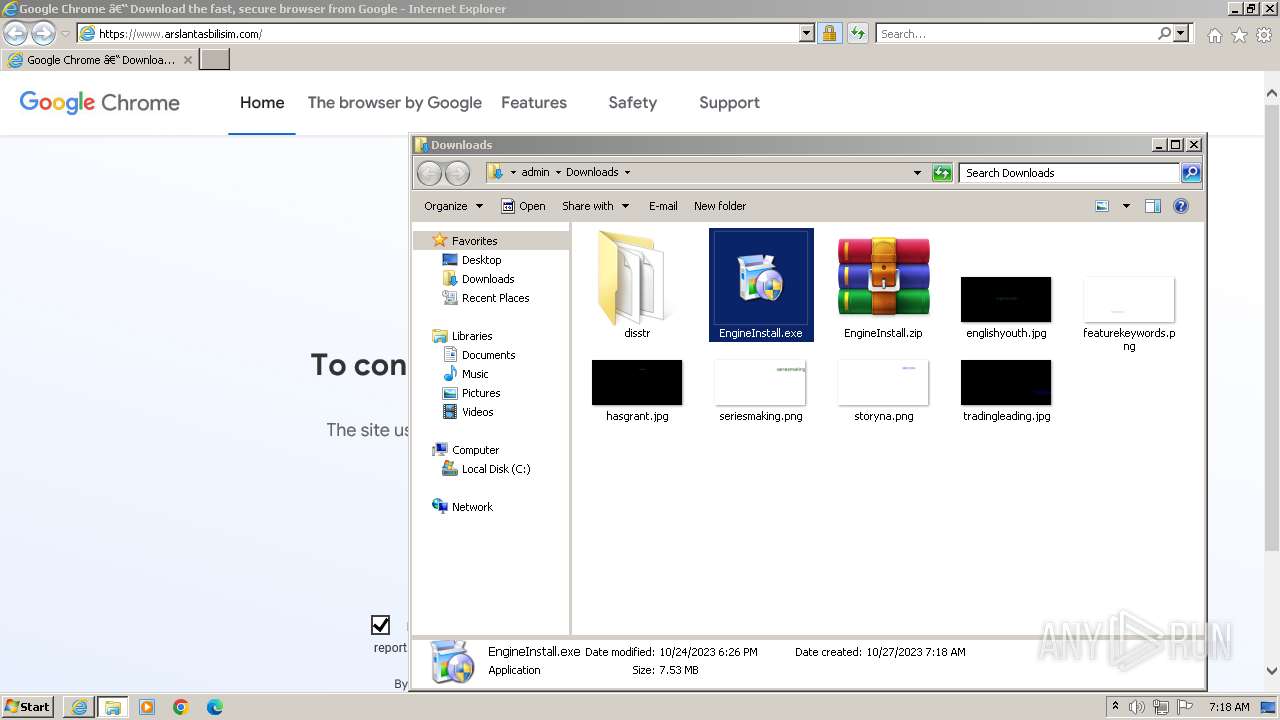Open the Share with dropdown
This screenshot has height=720, width=1280.
tap(595, 206)
